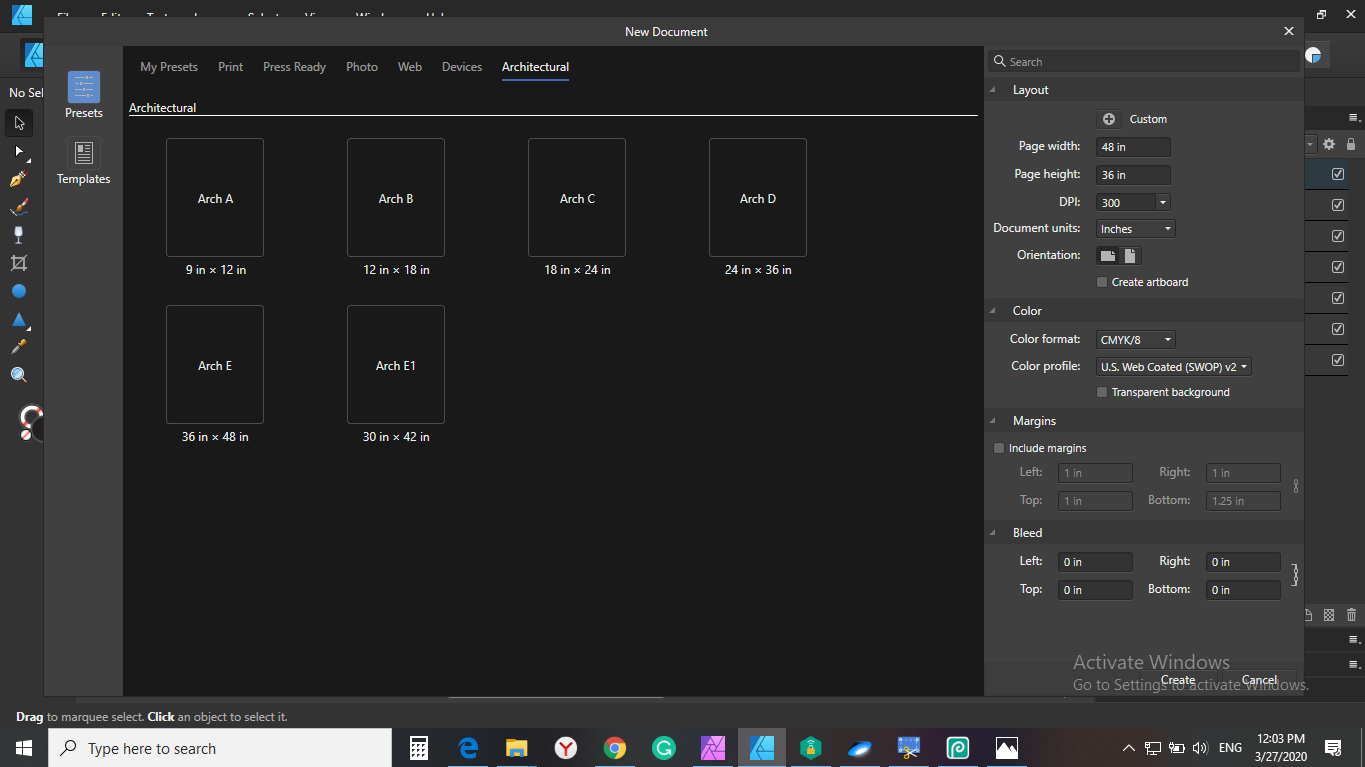The image size is (1365, 767).
Task: Select portrait orientation icon
Action: (1130, 256)
